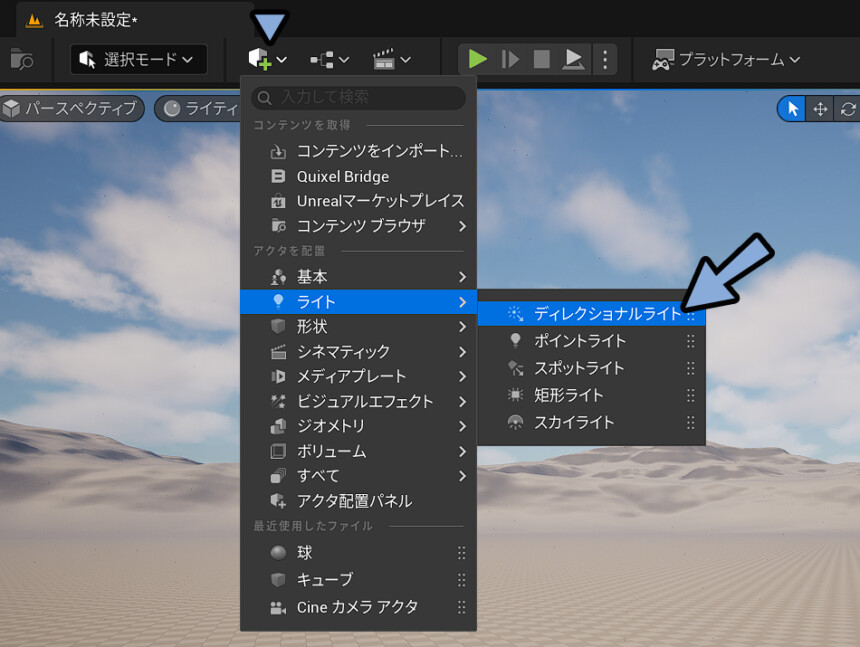
Task: Expand the Shapes submenu
Action: pyautogui.click(x=359, y=327)
